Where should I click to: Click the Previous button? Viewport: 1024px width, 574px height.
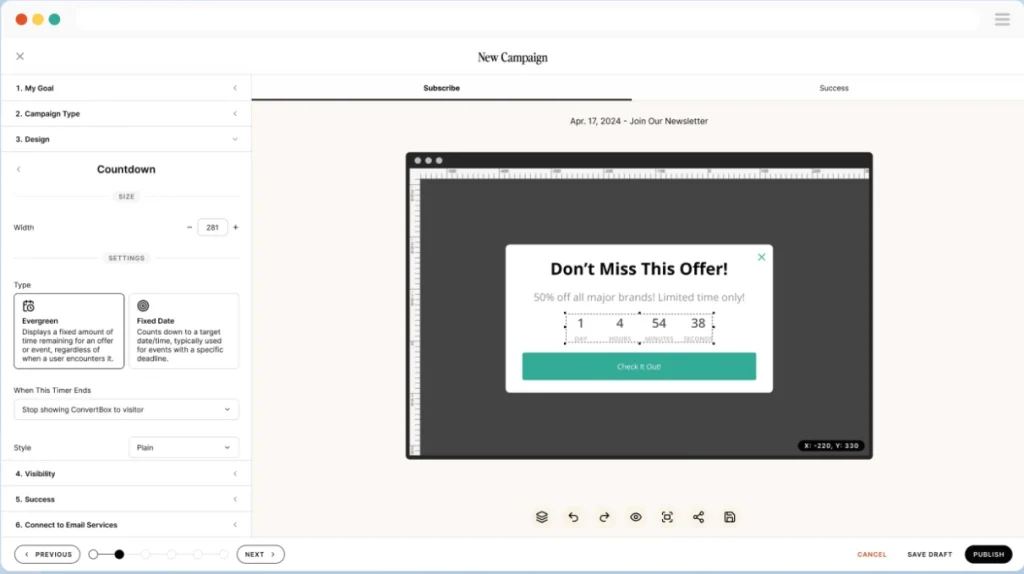point(47,554)
